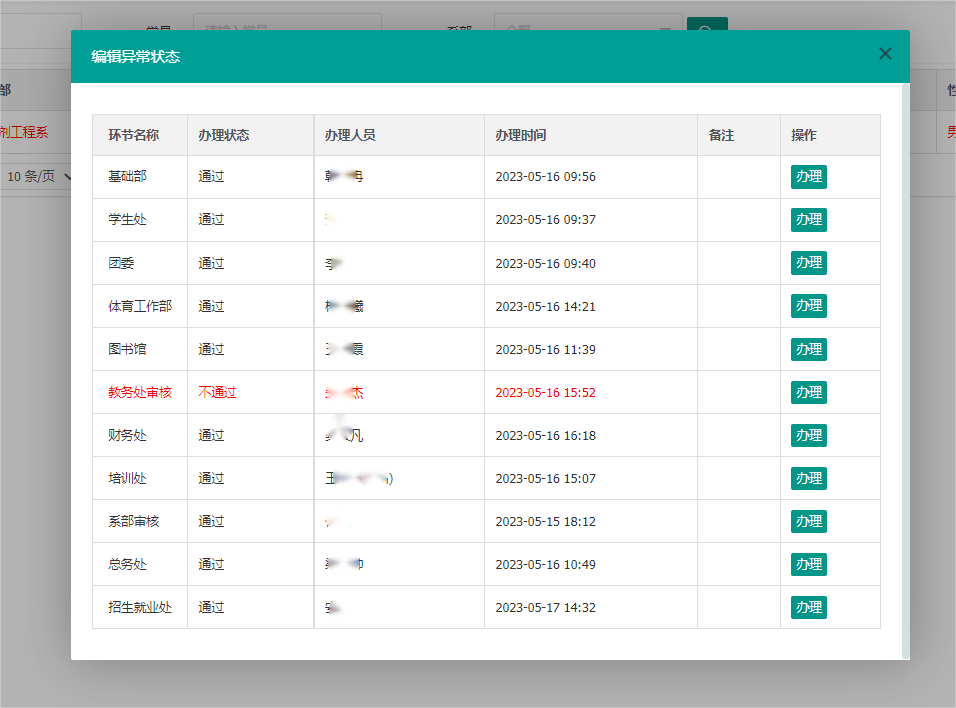The image size is (956, 708).
Task: Click 办理 button for 教务处审核 row
Action: tap(808, 392)
